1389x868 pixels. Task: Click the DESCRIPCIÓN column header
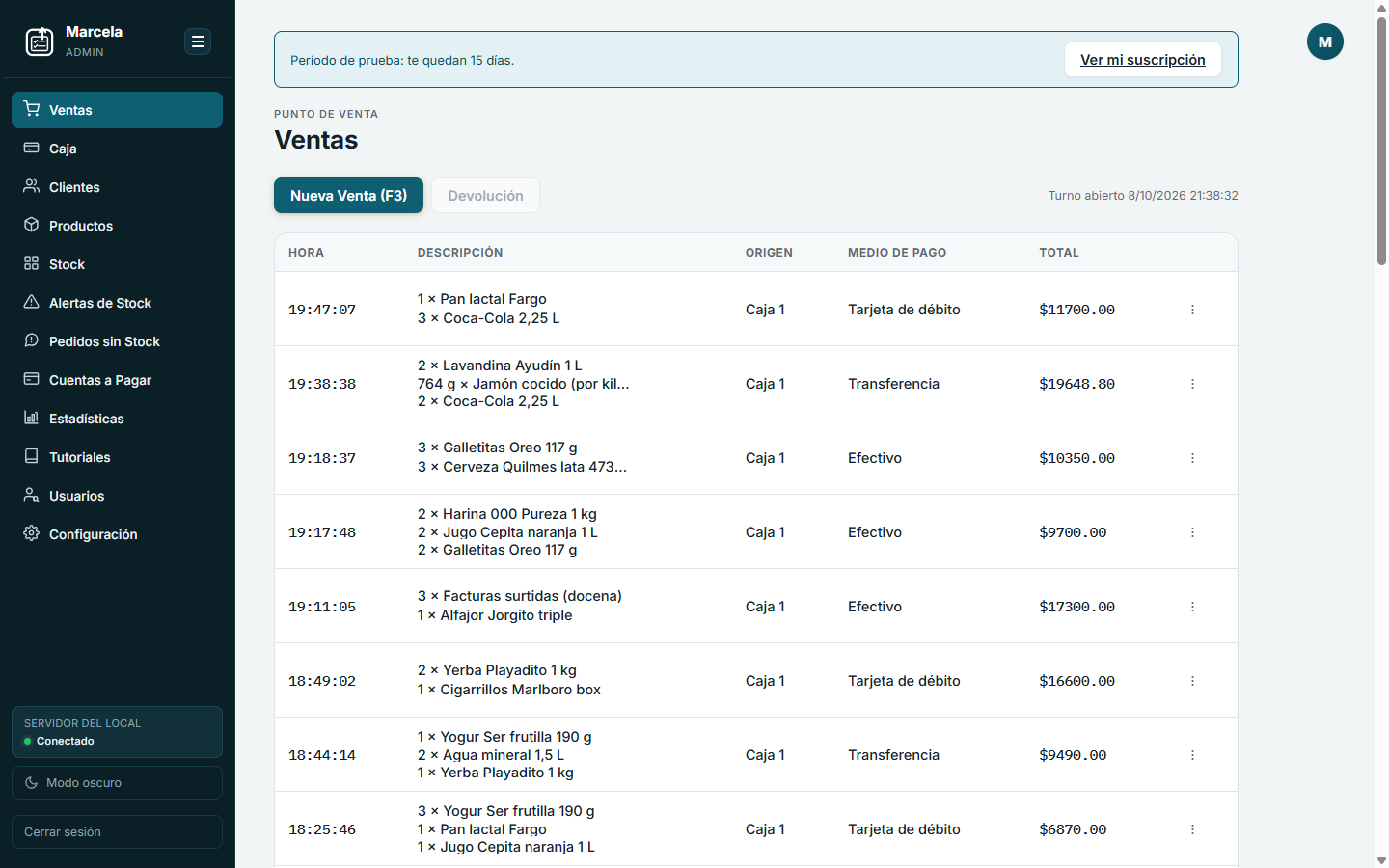point(460,253)
